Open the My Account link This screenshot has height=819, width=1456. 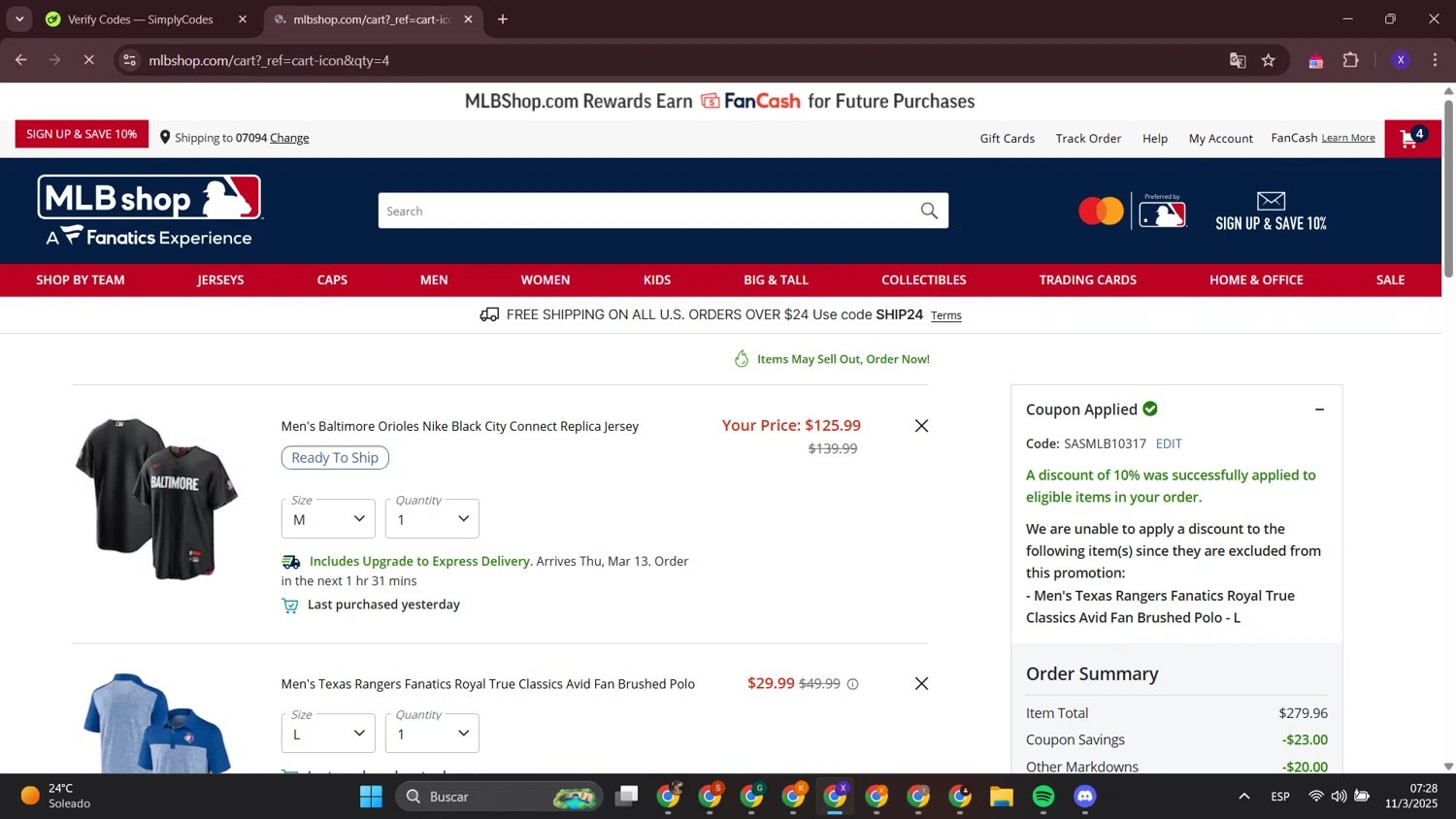[x=1221, y=139]
